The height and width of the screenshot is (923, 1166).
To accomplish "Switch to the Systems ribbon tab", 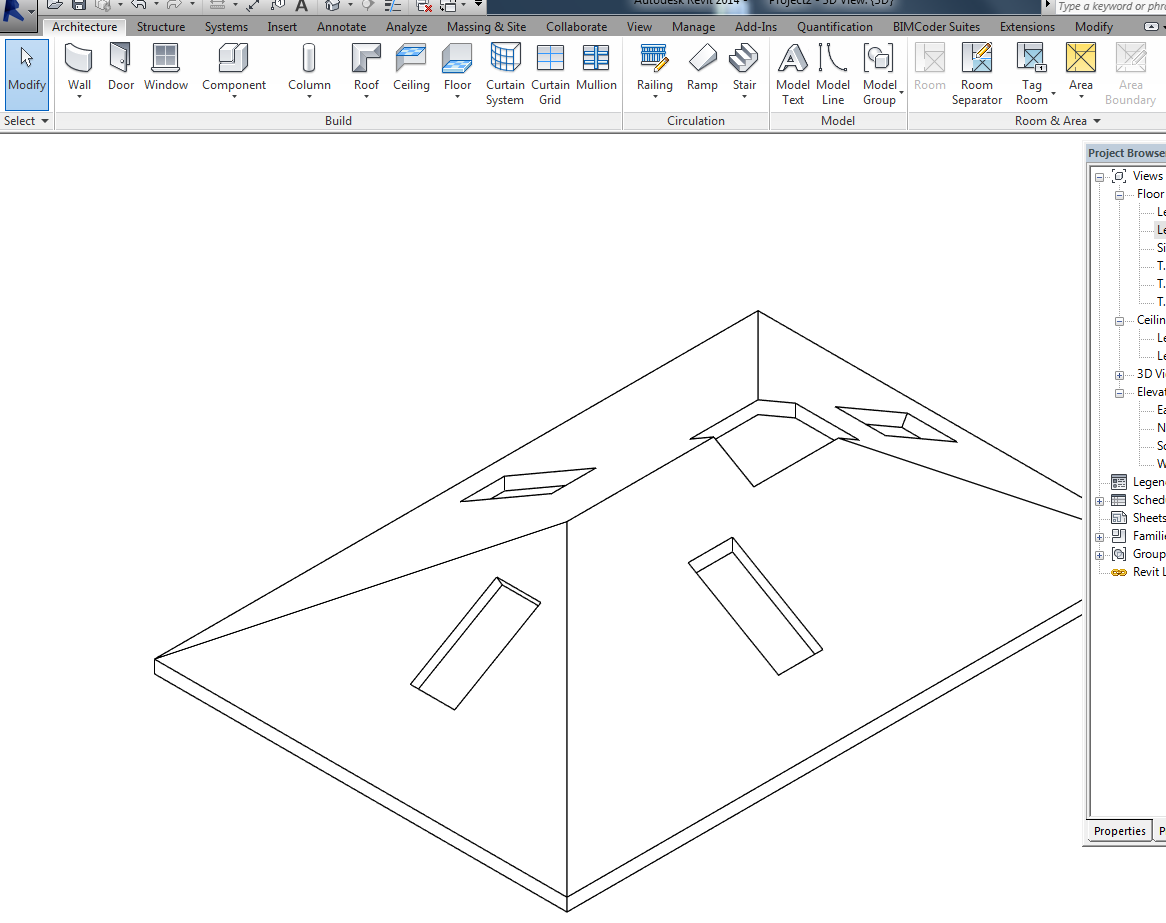I will [x=226, y=27].
